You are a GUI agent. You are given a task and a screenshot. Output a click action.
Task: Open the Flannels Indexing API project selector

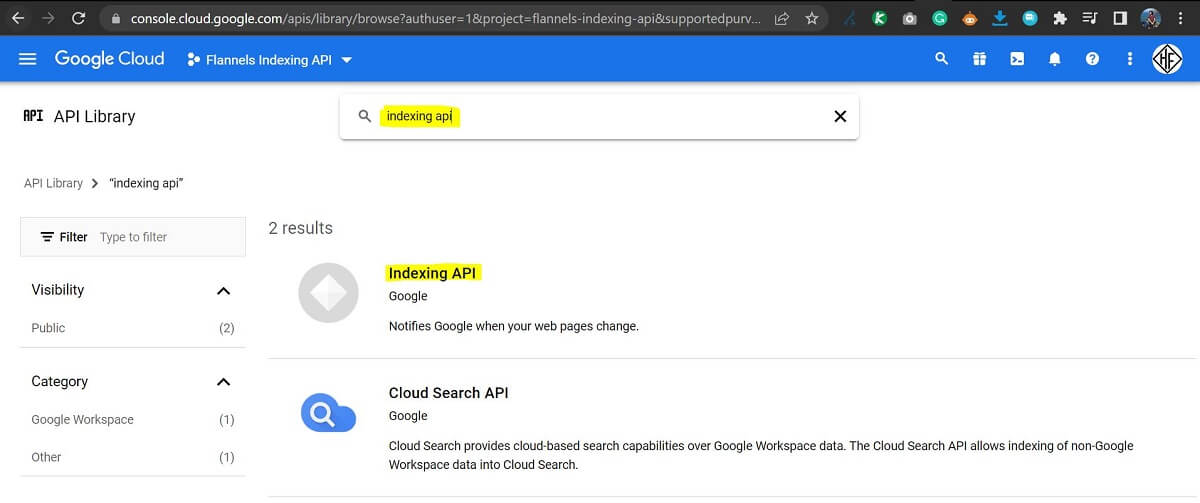click(270, 60)
